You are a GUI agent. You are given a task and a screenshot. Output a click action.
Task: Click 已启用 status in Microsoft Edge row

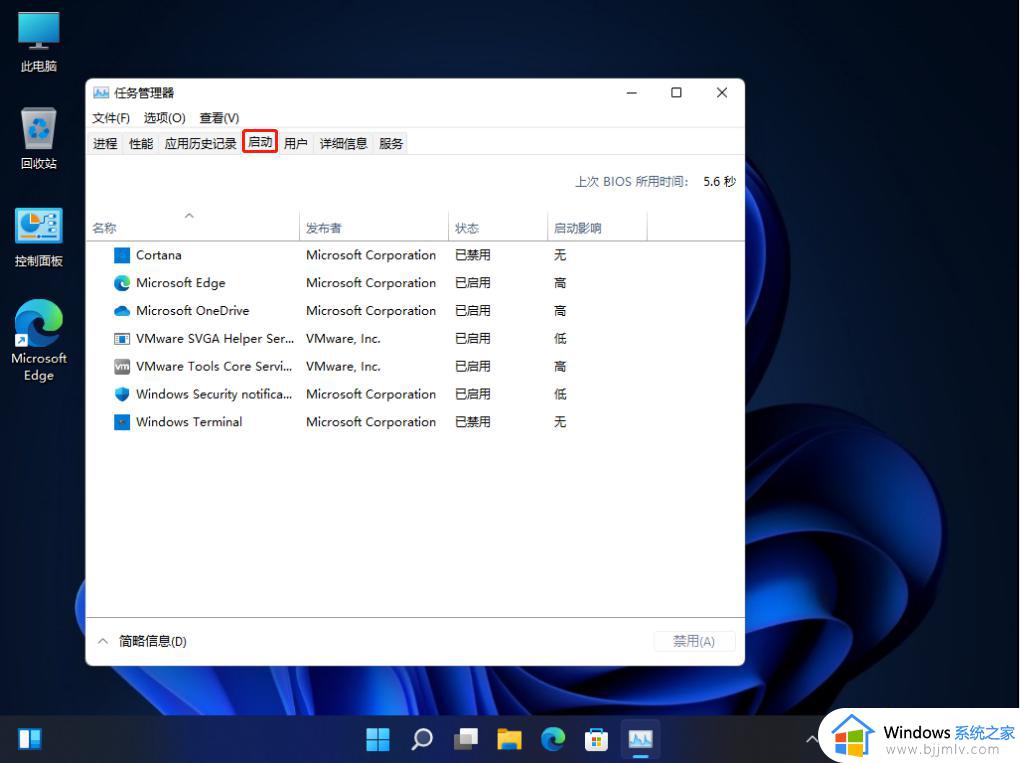473,283
